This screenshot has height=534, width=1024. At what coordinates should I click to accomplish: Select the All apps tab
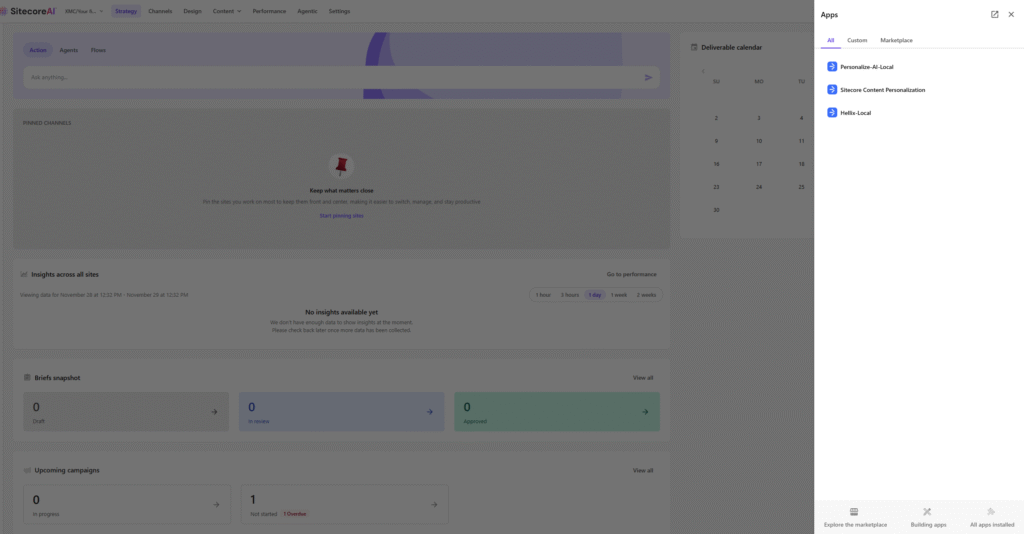tap(830, 40)
